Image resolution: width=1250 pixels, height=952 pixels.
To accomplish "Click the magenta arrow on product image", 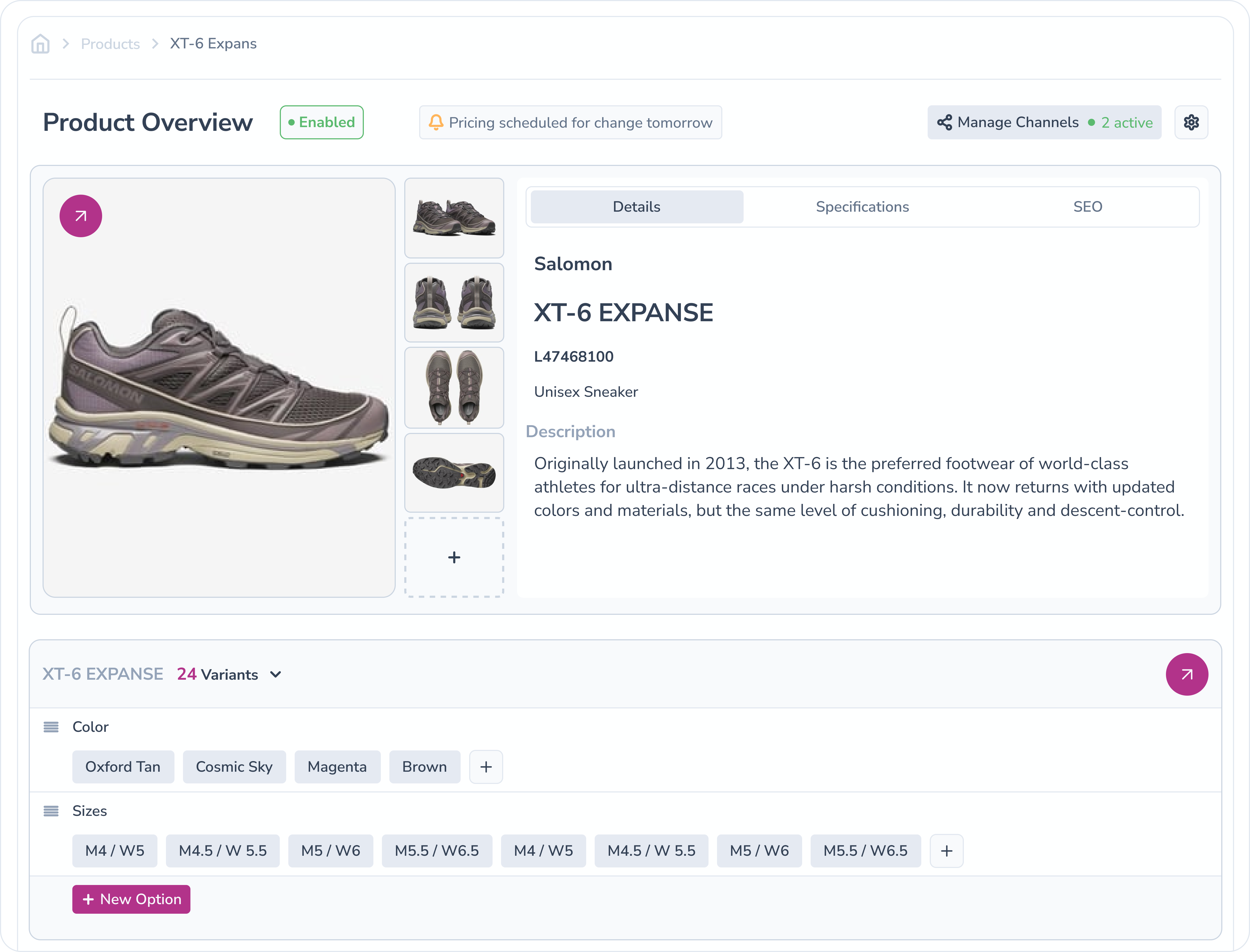I will click(x=81, y=216).
